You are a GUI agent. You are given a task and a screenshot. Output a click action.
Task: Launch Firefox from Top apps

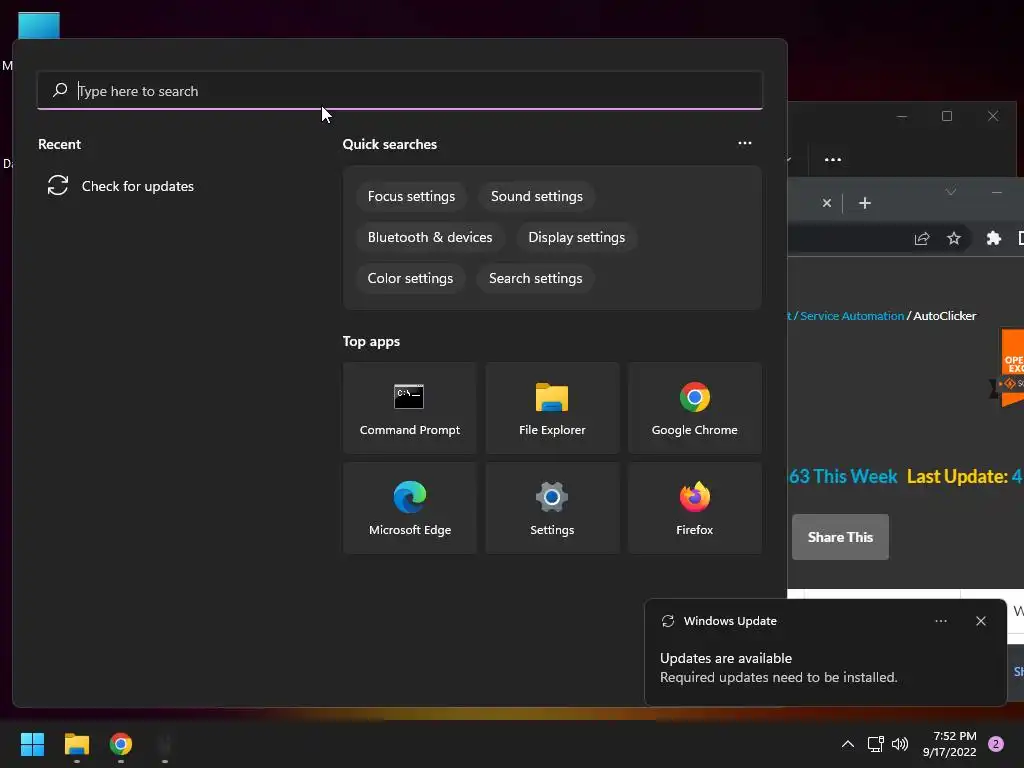[x=694, y=508]
